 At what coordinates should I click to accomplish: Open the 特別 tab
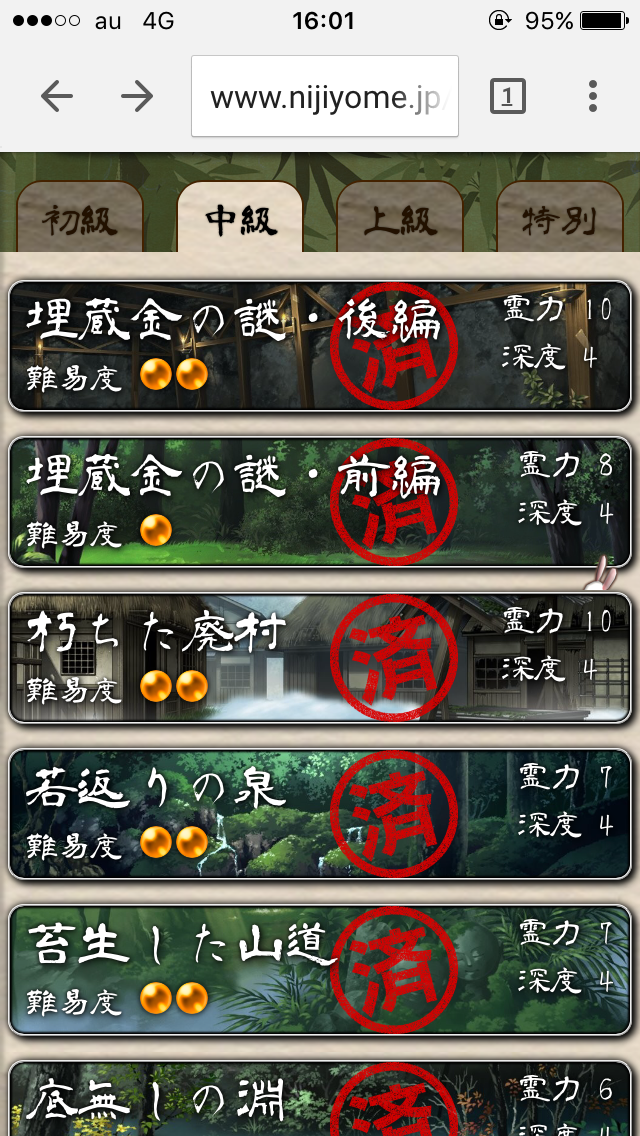click(560, 217)
